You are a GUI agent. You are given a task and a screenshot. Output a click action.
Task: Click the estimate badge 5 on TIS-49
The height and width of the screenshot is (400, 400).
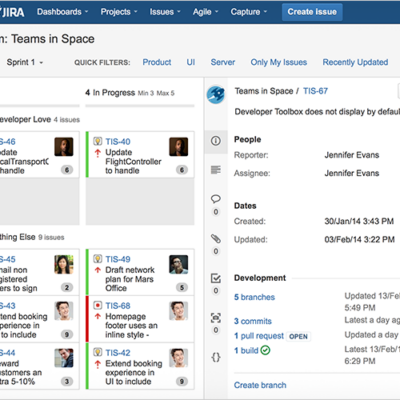pos(182,287)
